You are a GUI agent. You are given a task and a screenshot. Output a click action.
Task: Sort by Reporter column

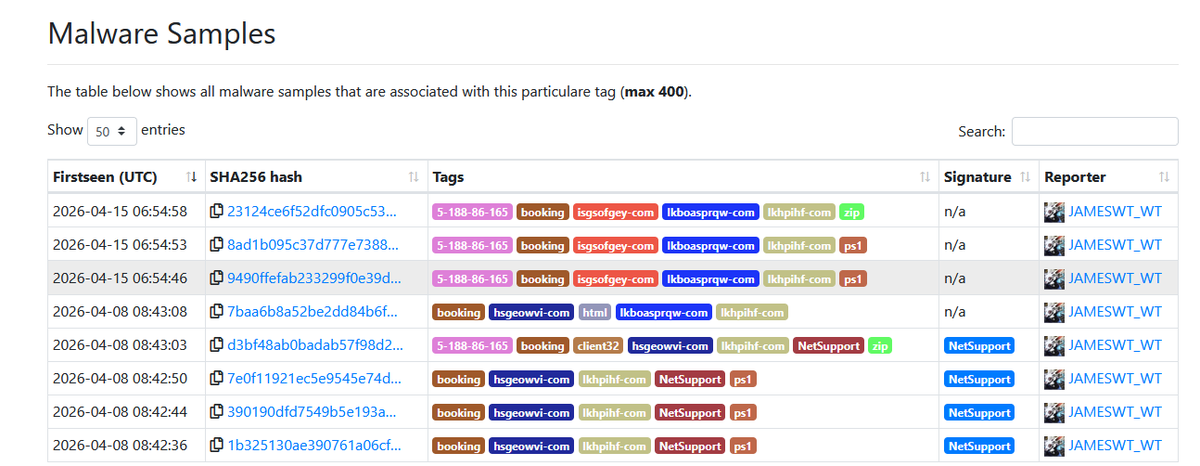pos(1108,177)
